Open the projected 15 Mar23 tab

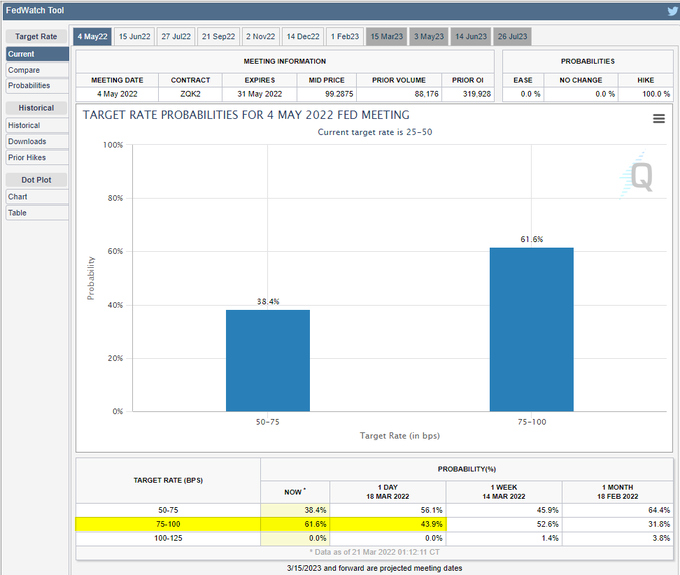pos(387,36)
